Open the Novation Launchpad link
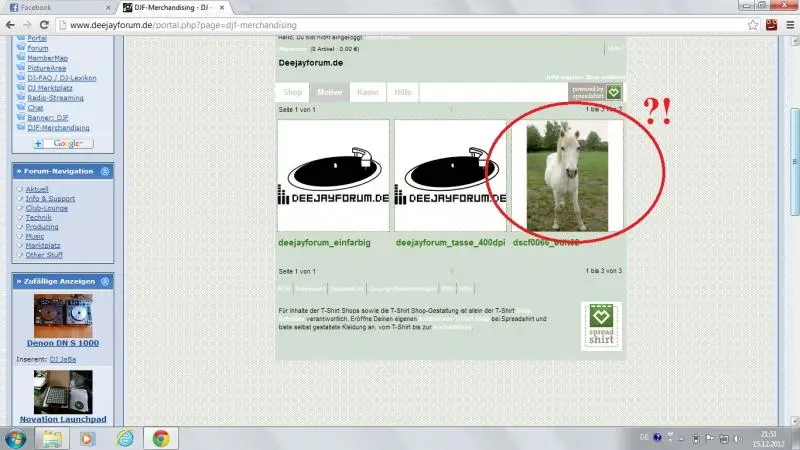This screenshot has width=800, height=450. (x=63, y=419)
